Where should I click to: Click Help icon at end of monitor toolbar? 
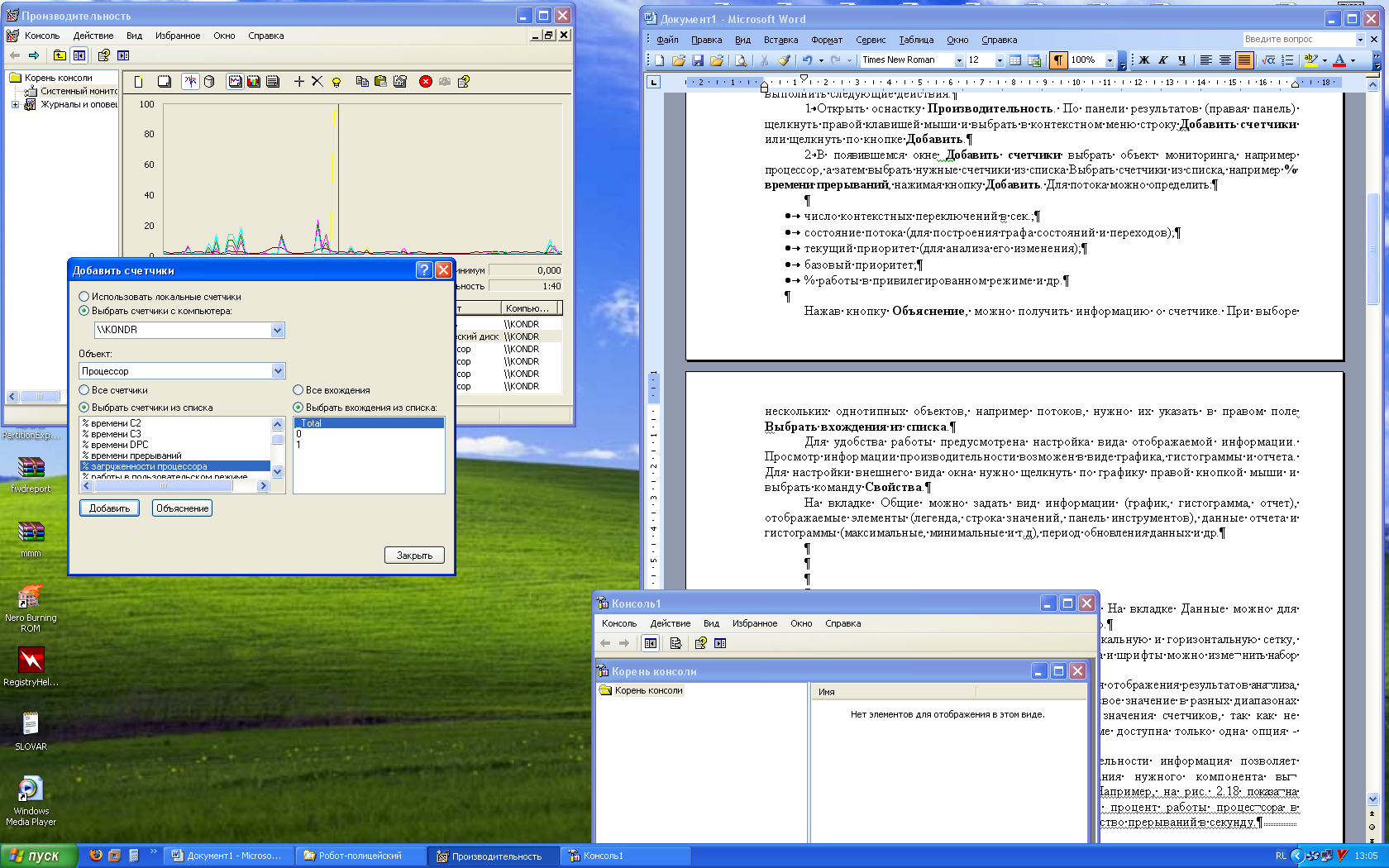click(x=464, y=81)
